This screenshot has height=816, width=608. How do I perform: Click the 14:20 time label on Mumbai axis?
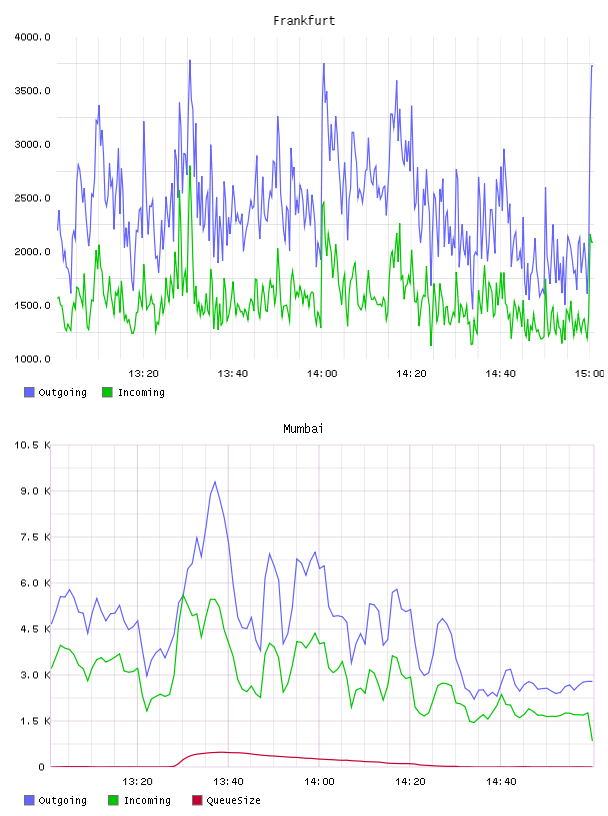coord(410,781)
